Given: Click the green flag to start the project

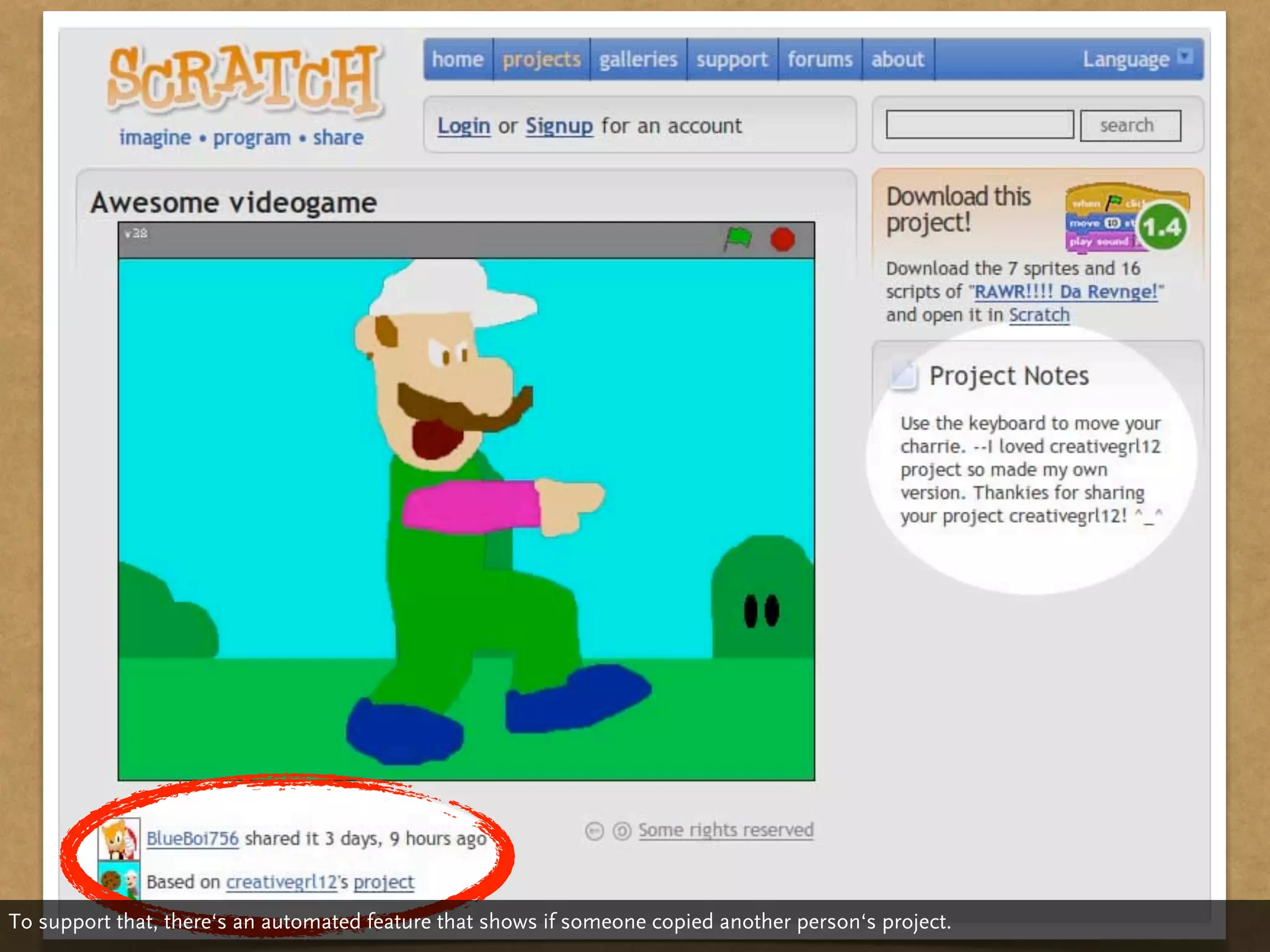Looking at the screenshot, I should 737,239.
